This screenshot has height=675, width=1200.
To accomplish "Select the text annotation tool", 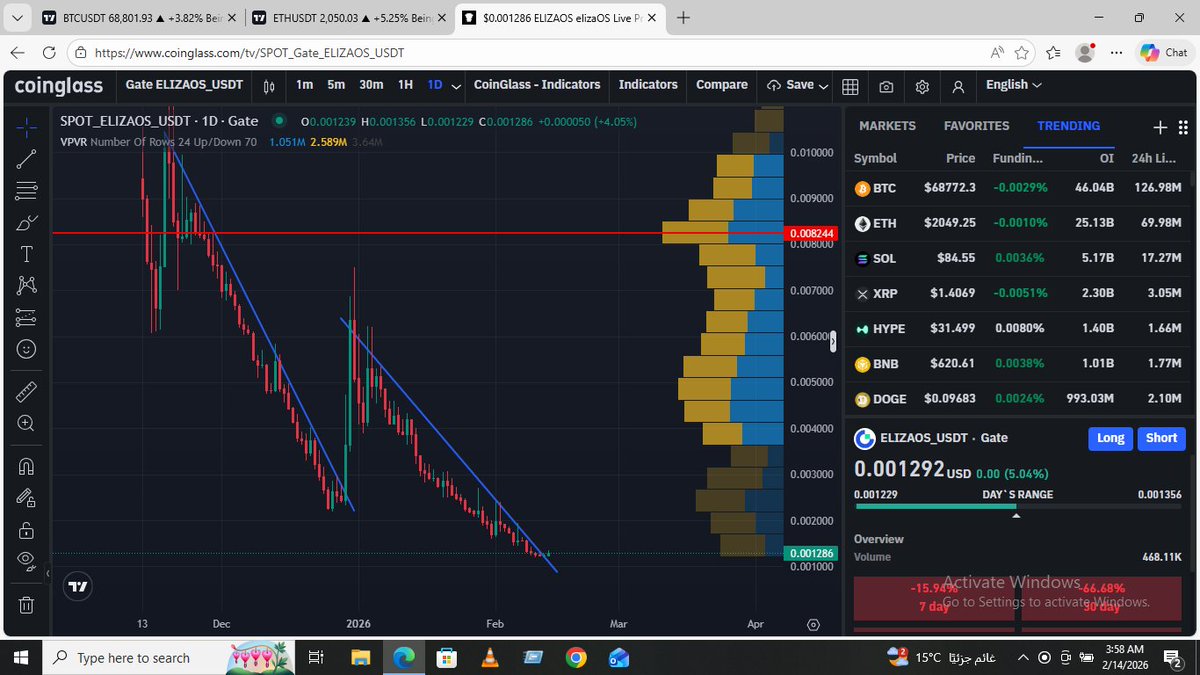I will tap(27, 254).
